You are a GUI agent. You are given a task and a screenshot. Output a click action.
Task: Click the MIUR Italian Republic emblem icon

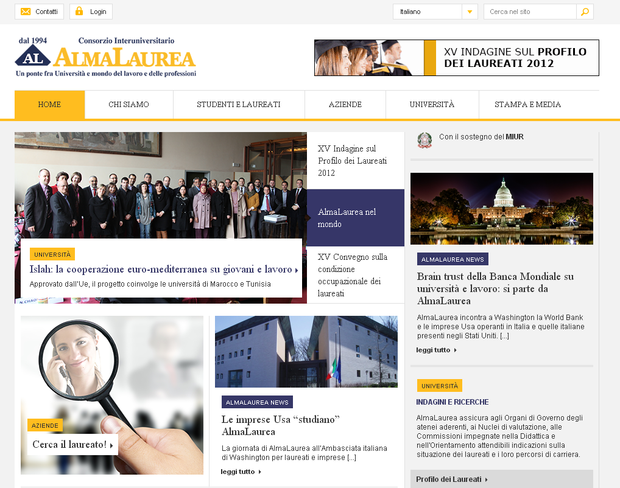425,140
